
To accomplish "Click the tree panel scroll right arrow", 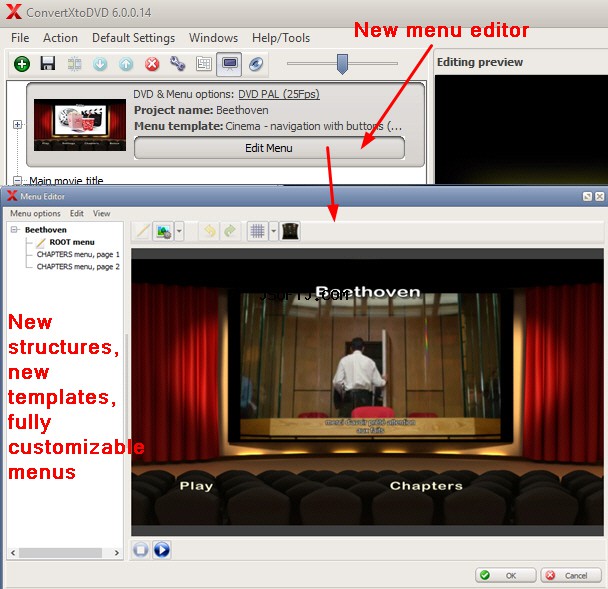I will [x=117, y=553].
